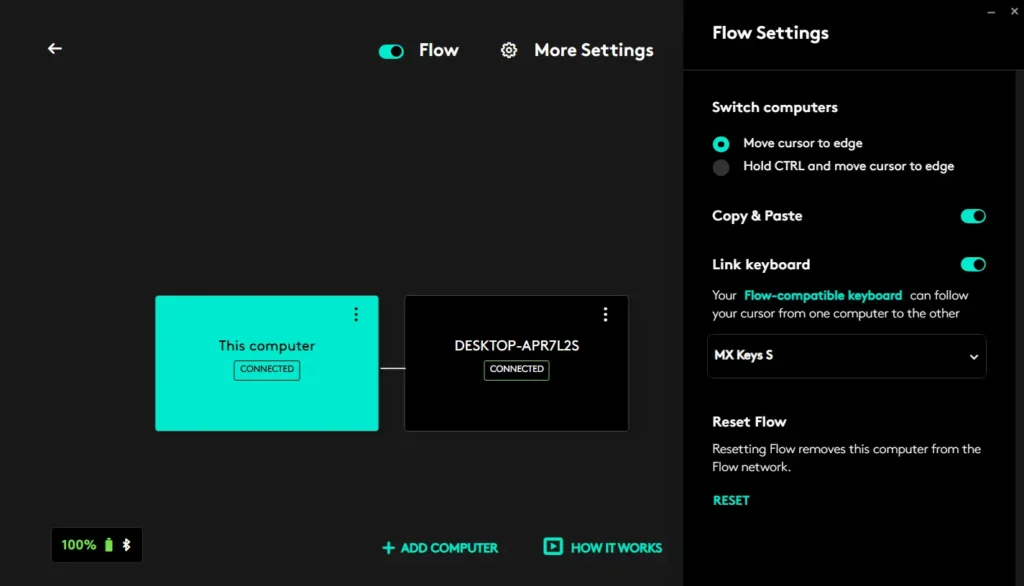Open DESKTOP-APR7L2S three-dot menu

pyautogui.click(x=605, y=314)
